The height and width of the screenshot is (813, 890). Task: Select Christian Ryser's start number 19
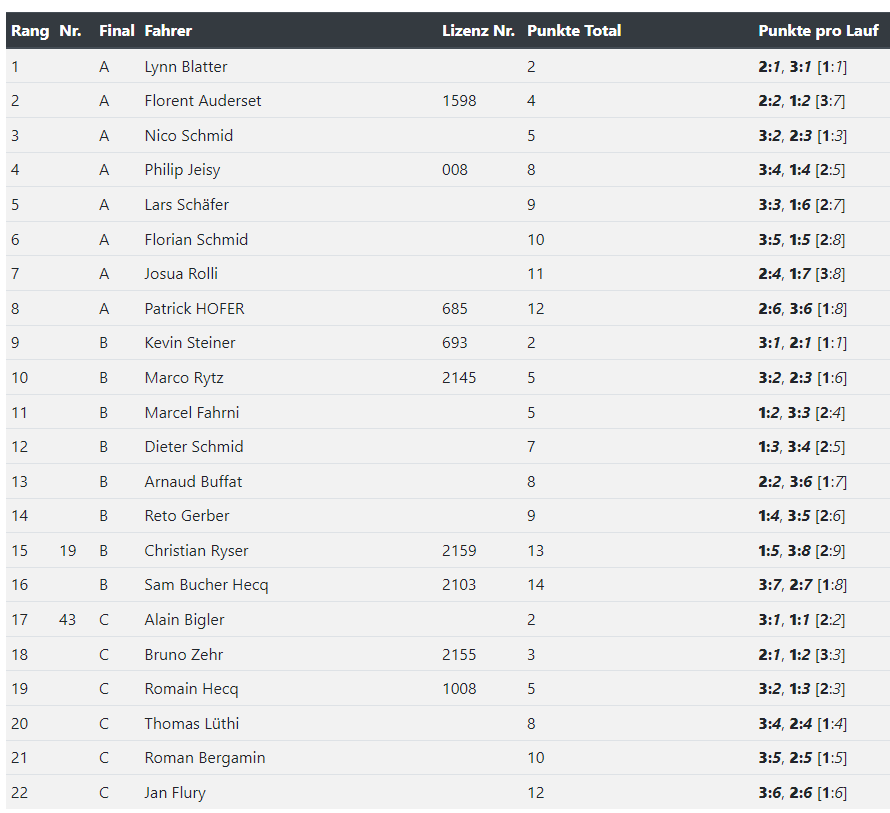[x=68, y=551]
